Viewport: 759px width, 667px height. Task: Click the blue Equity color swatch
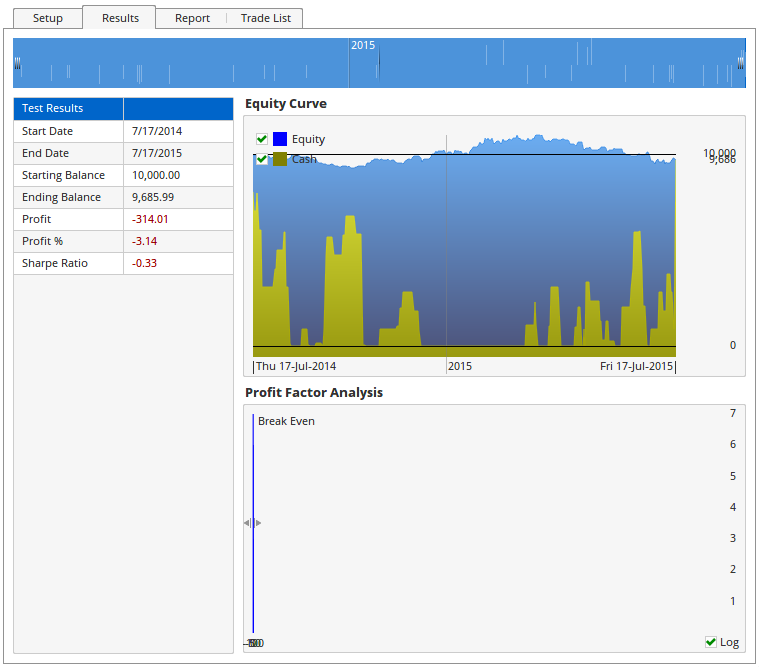pyautogui.click(x=280, y=139)
